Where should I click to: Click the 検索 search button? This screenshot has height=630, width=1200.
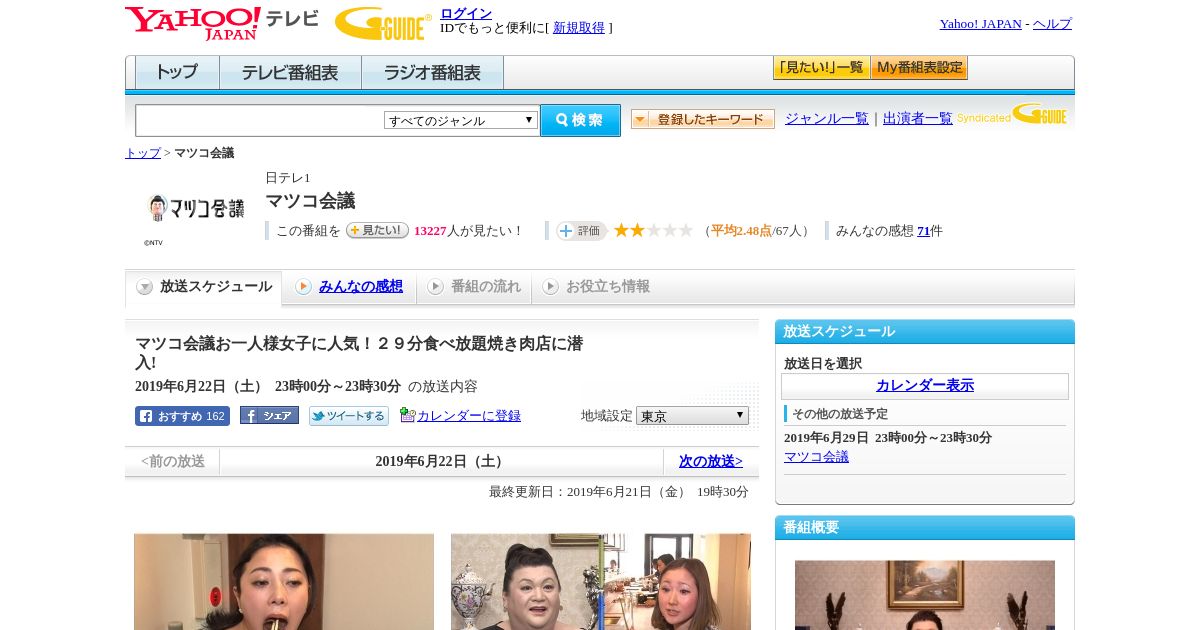pyautogui.click(x=580, y=120)
